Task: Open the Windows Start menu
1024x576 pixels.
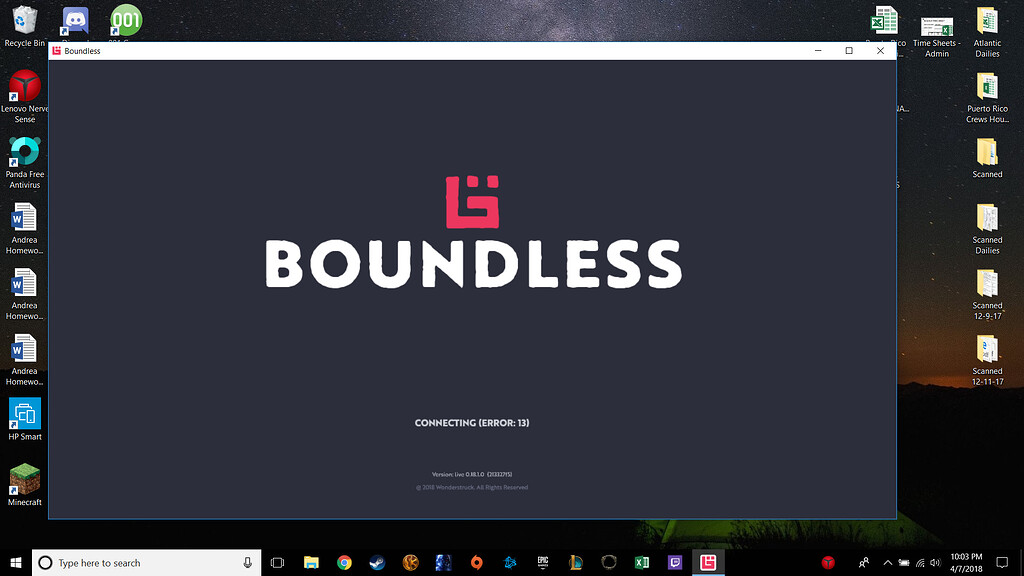Action: (x=16, y=563)
